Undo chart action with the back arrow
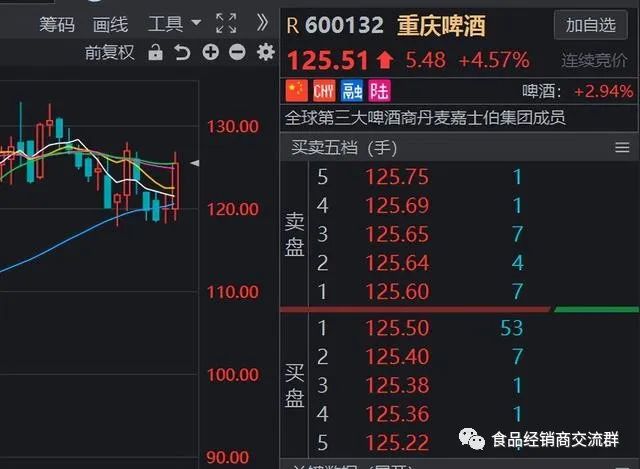 [x=182, y=52]
